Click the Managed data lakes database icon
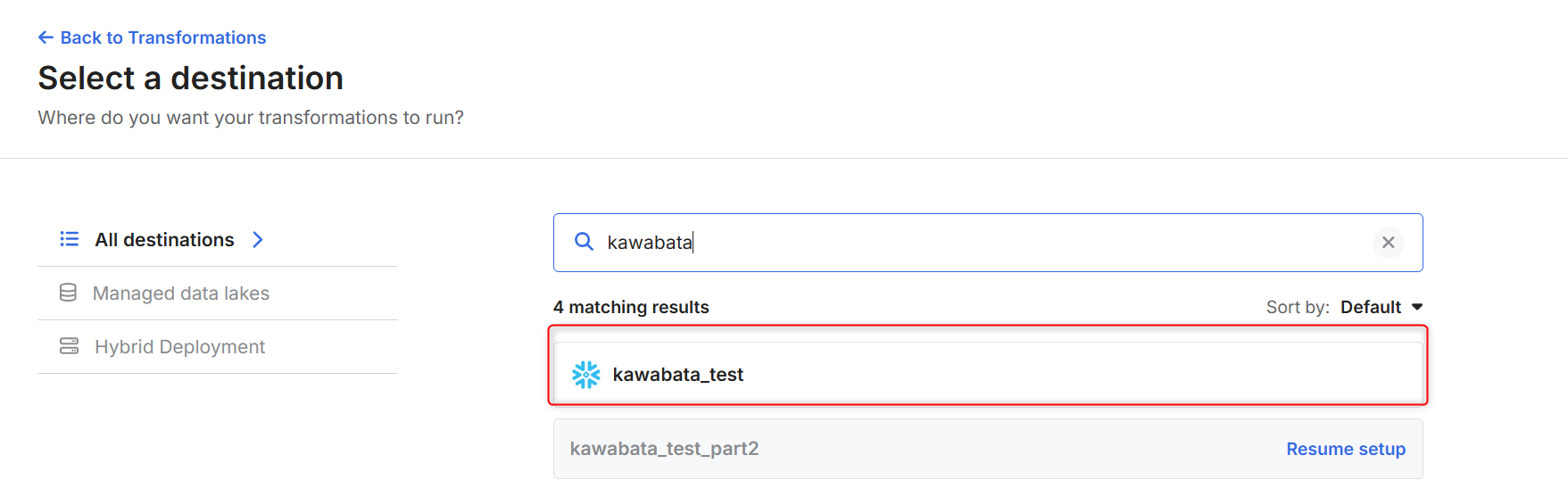Image resolution: width=1568 pixels, height=480 pixels. tap(68, 293)
